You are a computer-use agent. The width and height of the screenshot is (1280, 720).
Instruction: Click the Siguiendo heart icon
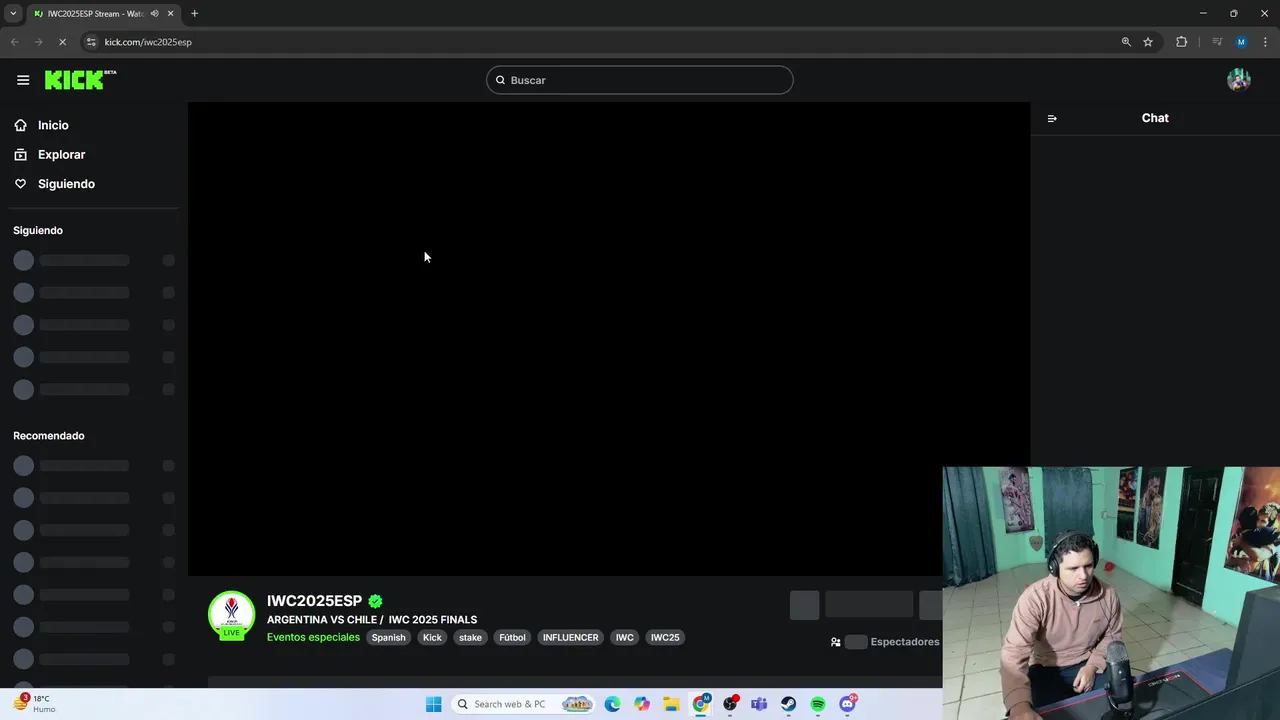(x=20, y=184)
